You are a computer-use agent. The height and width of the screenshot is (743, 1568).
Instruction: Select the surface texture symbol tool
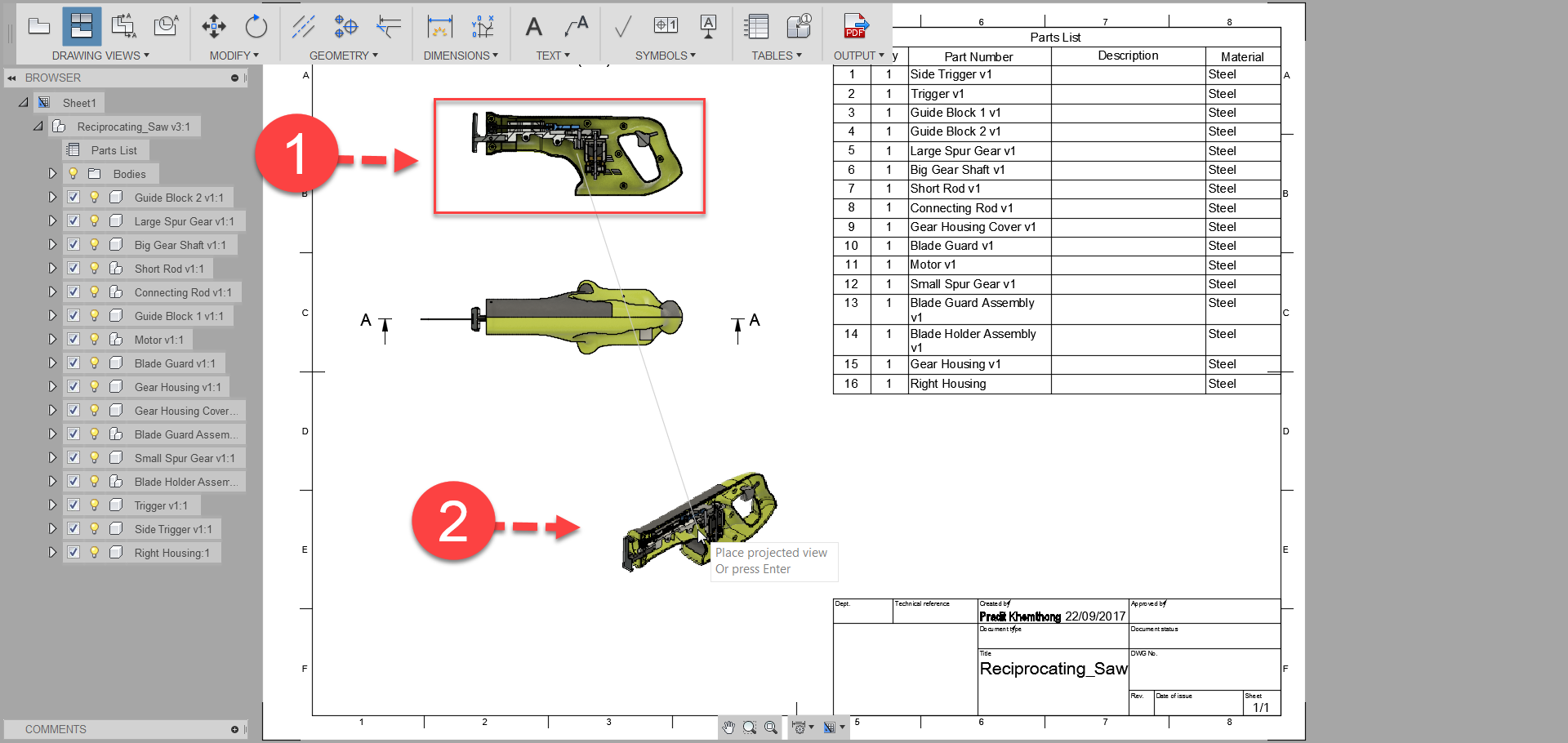pos(622,27)
